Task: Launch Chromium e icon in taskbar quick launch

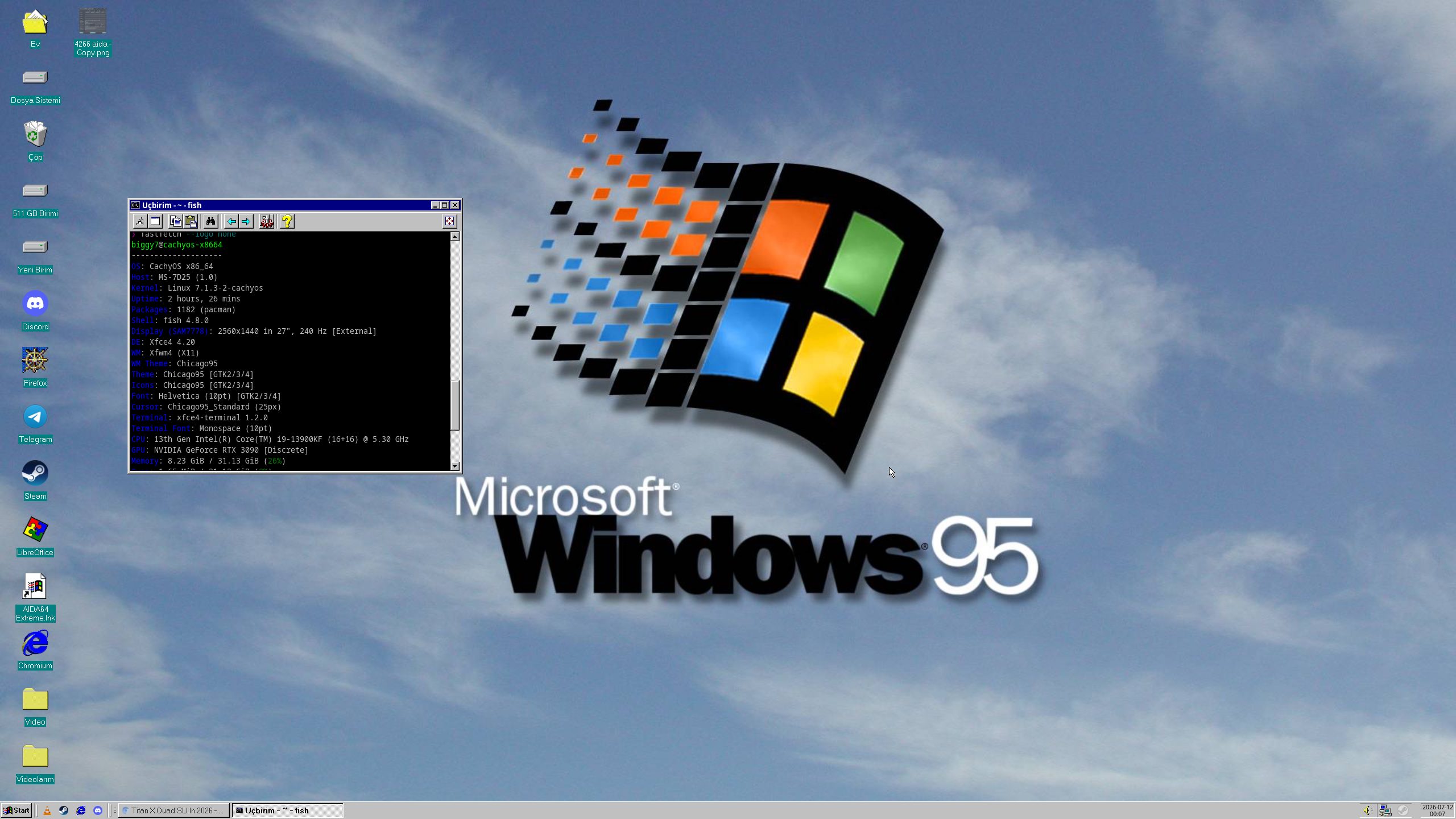Action: [x=81, y=810]
